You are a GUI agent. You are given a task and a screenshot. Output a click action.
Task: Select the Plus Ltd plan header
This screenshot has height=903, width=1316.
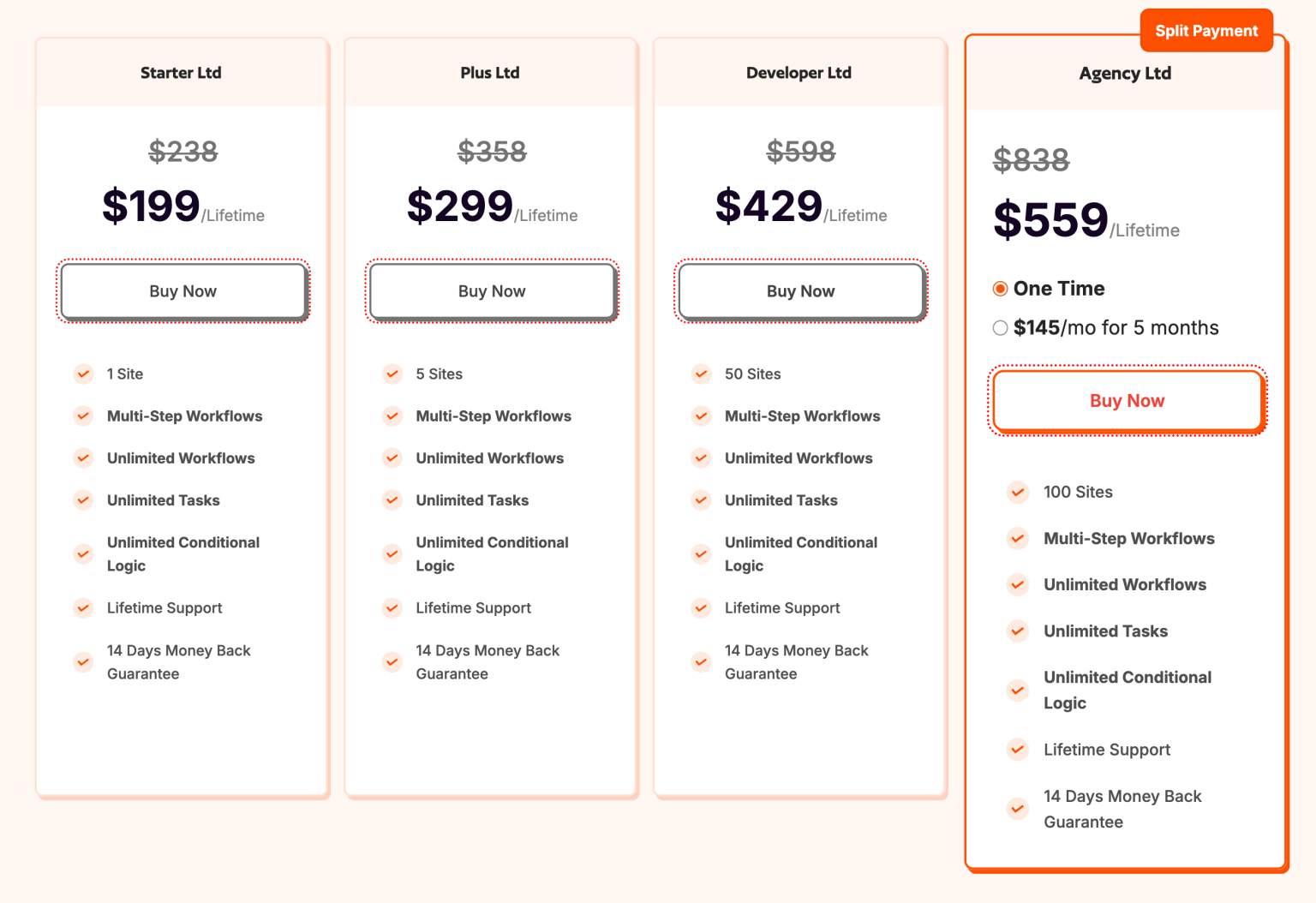(490, 73)
